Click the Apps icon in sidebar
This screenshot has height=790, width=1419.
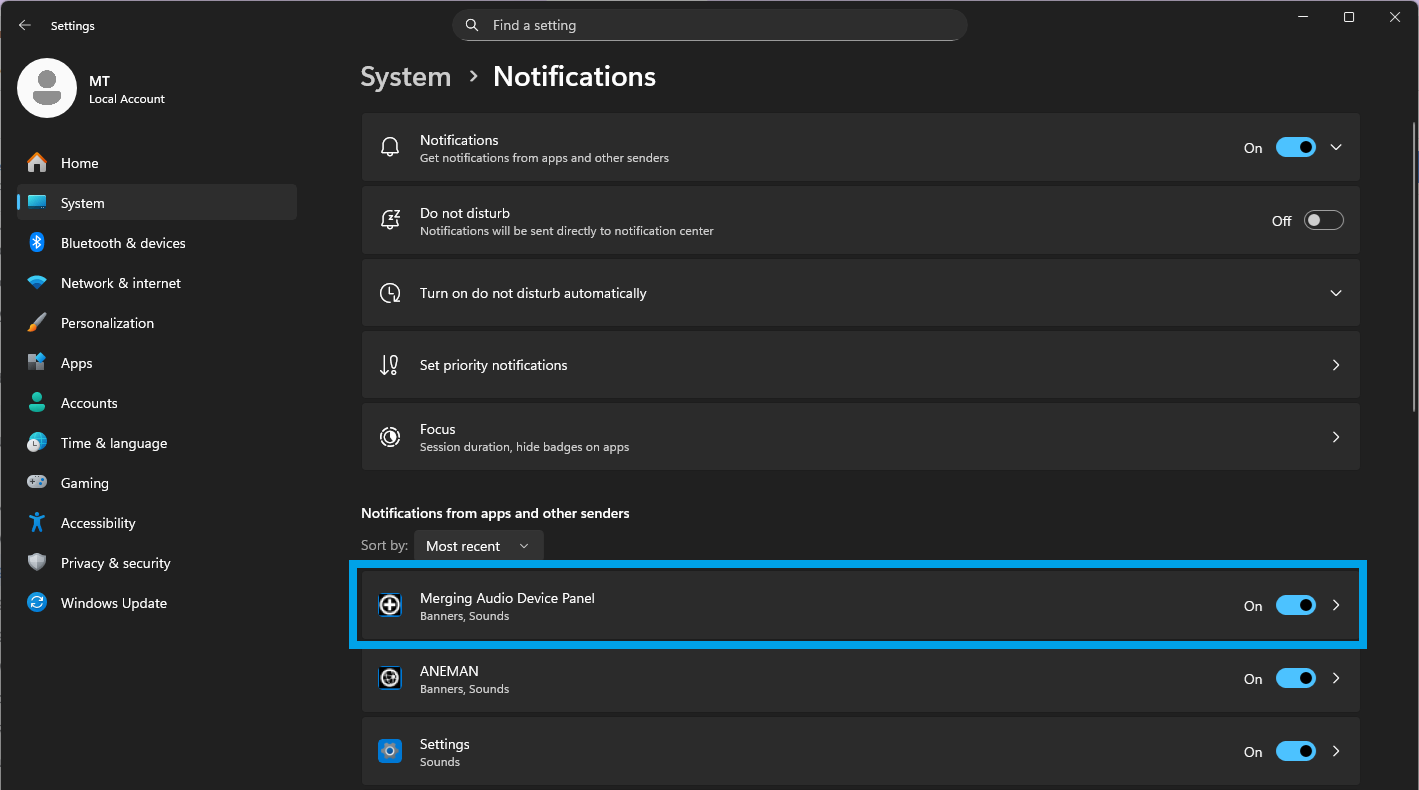pos(37,363)
